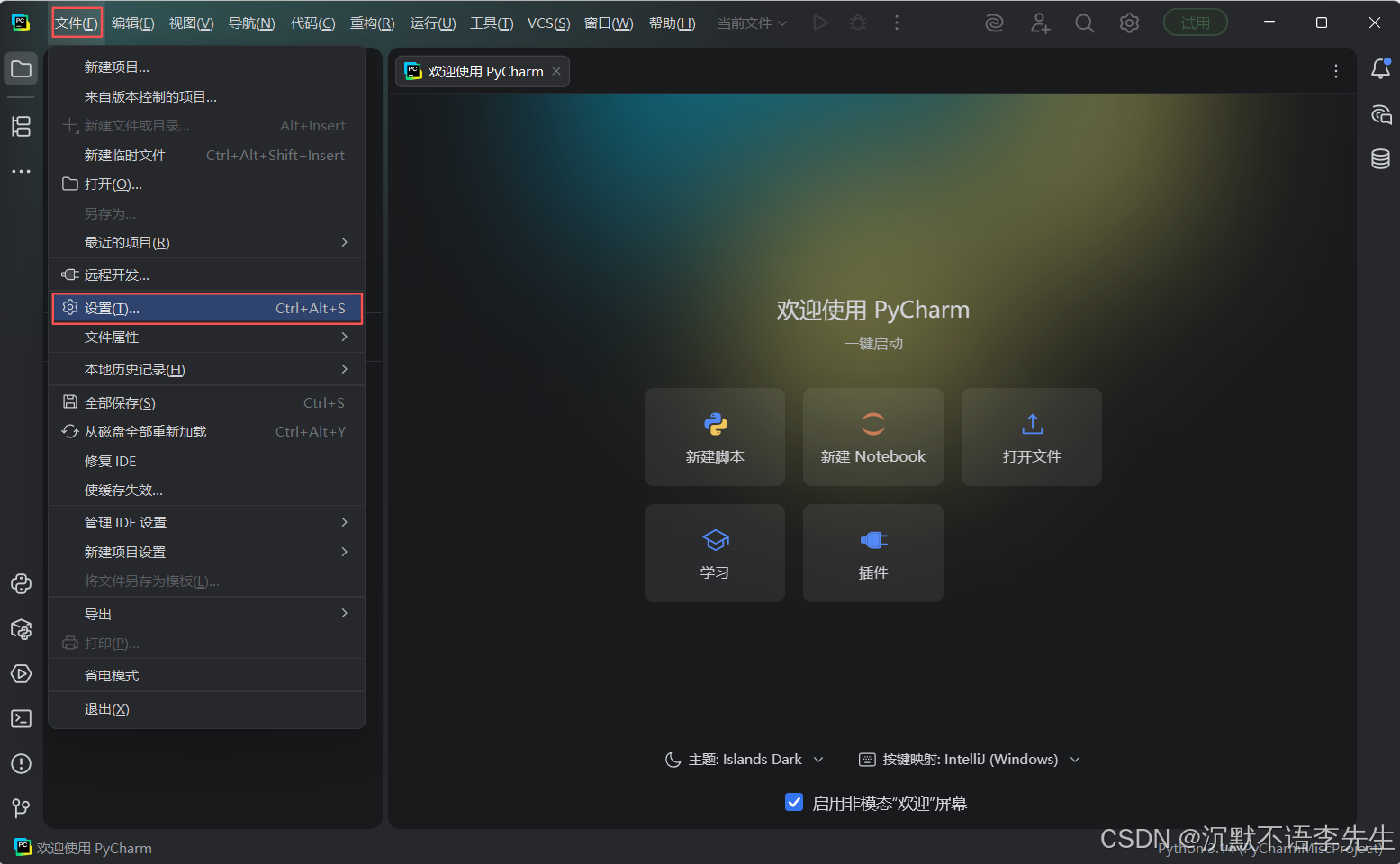The height and width of the screenshot is (864, 1400).
Task: Select 来自版本控制的项目... entry
Action: click(207, 96)
